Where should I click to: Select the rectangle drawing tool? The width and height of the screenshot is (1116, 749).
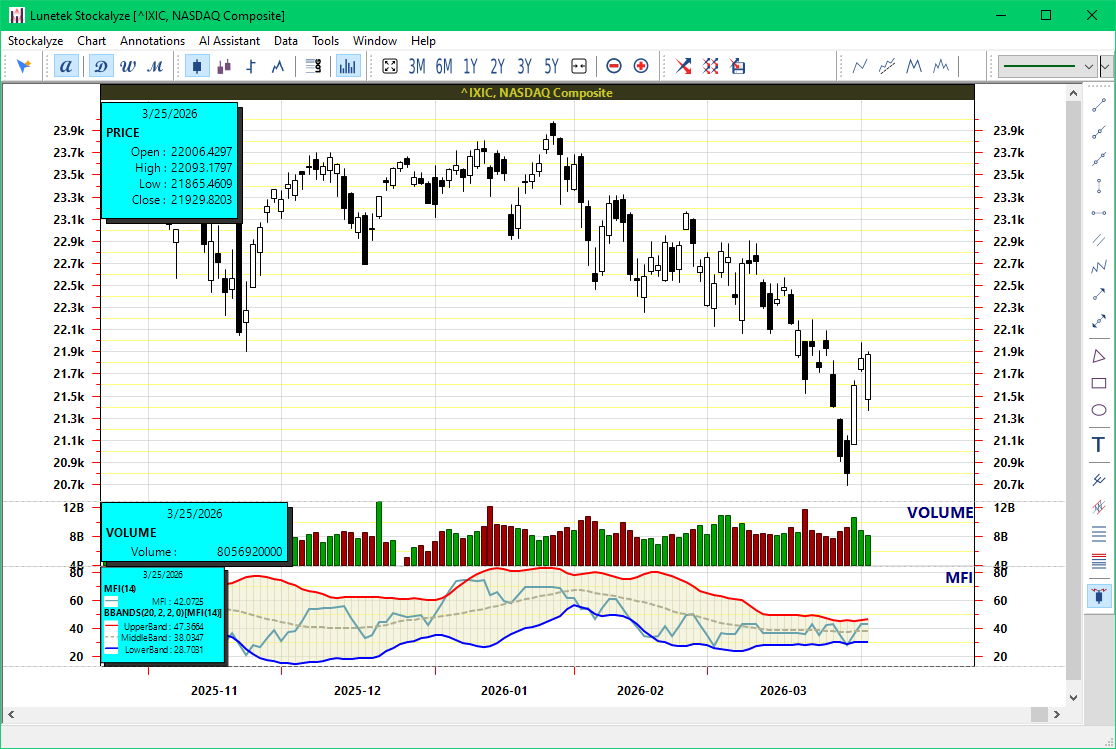1098,384
